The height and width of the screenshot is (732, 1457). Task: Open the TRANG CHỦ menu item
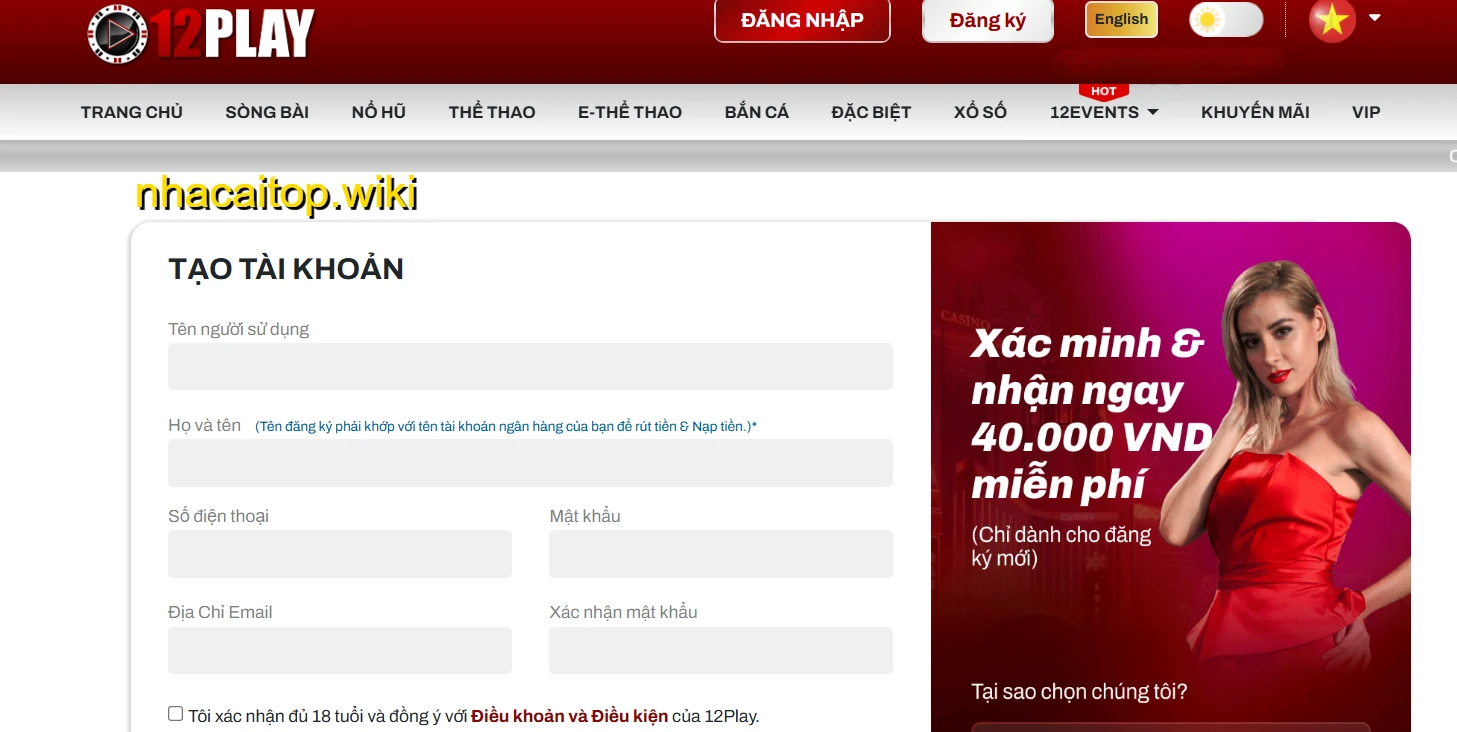[132, 112]
